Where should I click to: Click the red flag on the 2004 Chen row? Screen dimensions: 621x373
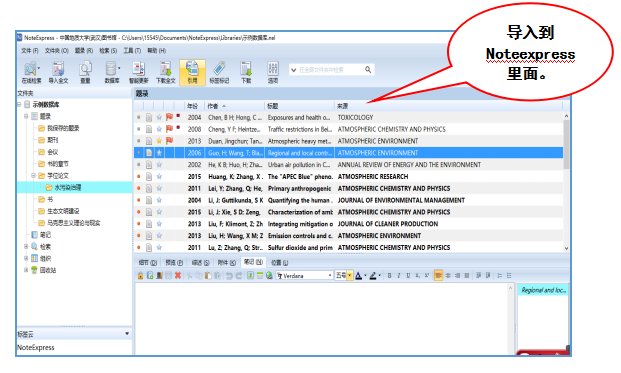170,117
